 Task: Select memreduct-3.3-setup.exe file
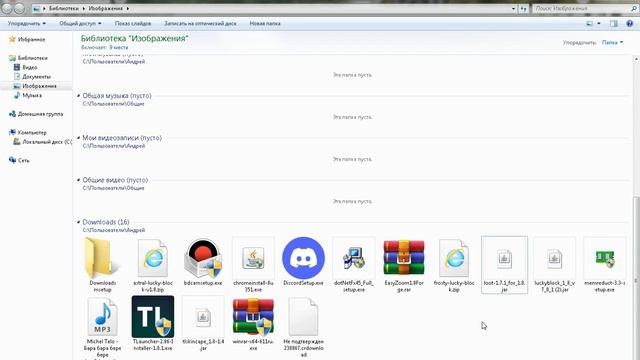pos(604,258)
